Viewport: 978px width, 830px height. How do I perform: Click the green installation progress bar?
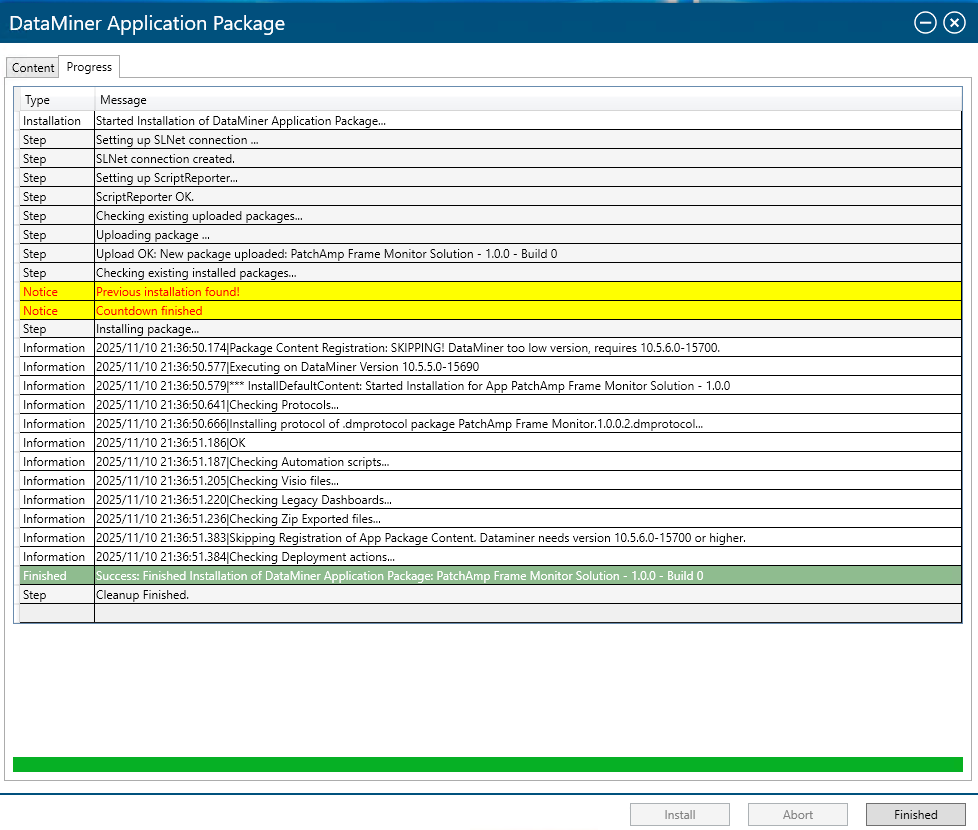click(488, 764)
